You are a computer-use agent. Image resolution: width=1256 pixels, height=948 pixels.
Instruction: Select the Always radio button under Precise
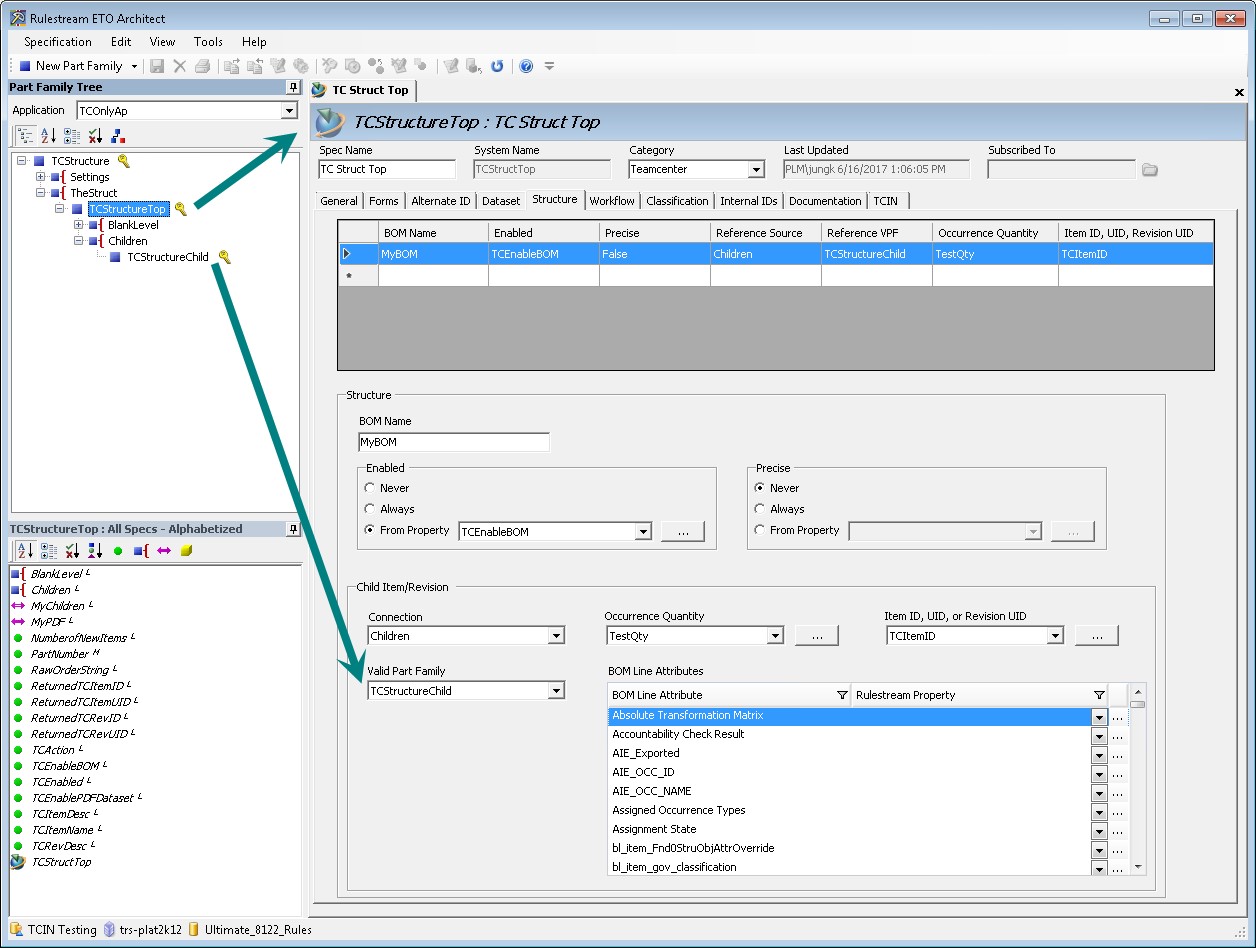coord(761,509)
